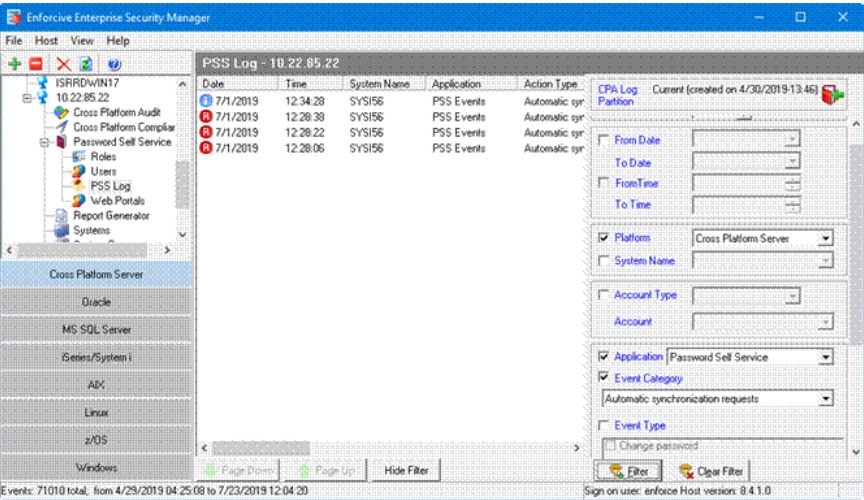
Task: Click the ISRRDWIN17 host icon
Action: tap(42, 83)
